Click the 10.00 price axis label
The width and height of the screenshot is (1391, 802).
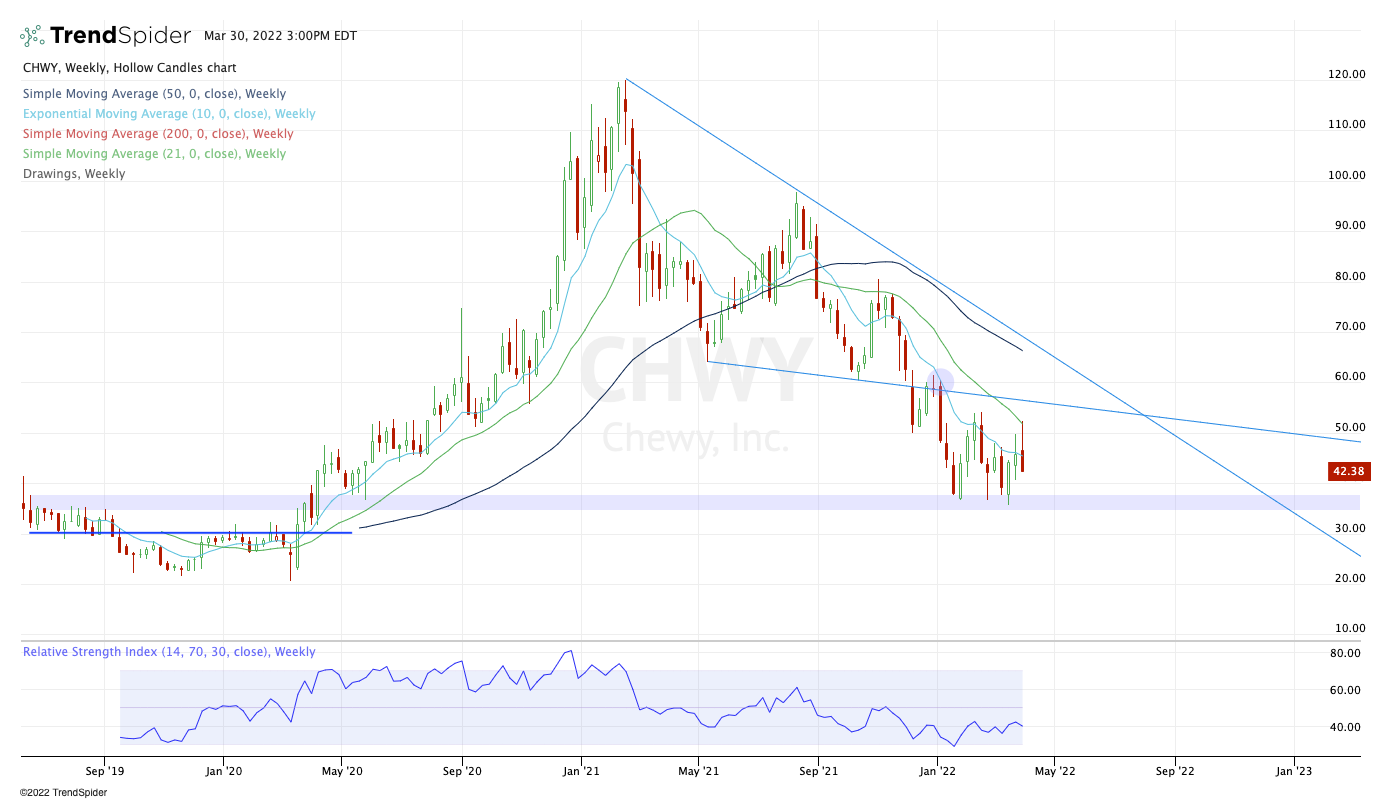click(x=1350, y=628)
